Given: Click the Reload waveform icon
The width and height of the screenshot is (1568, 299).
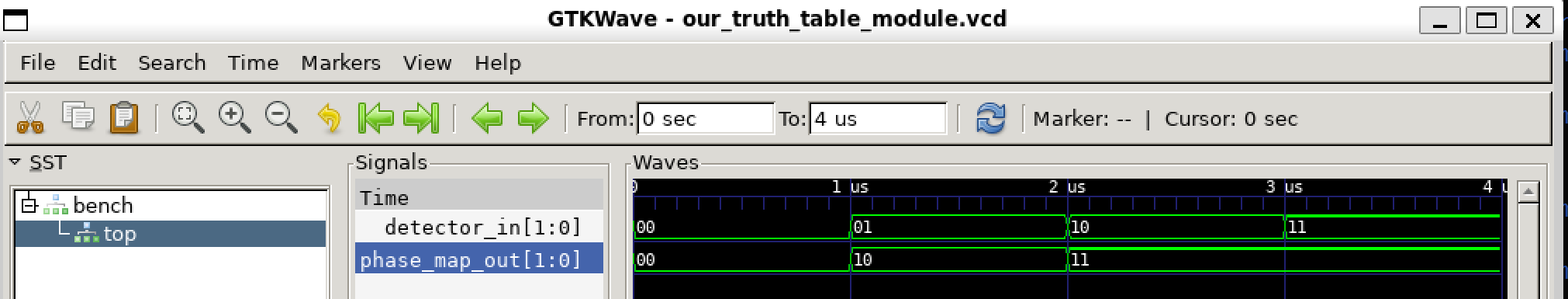Looking at the screenshot, I should (x=991, y=119).
